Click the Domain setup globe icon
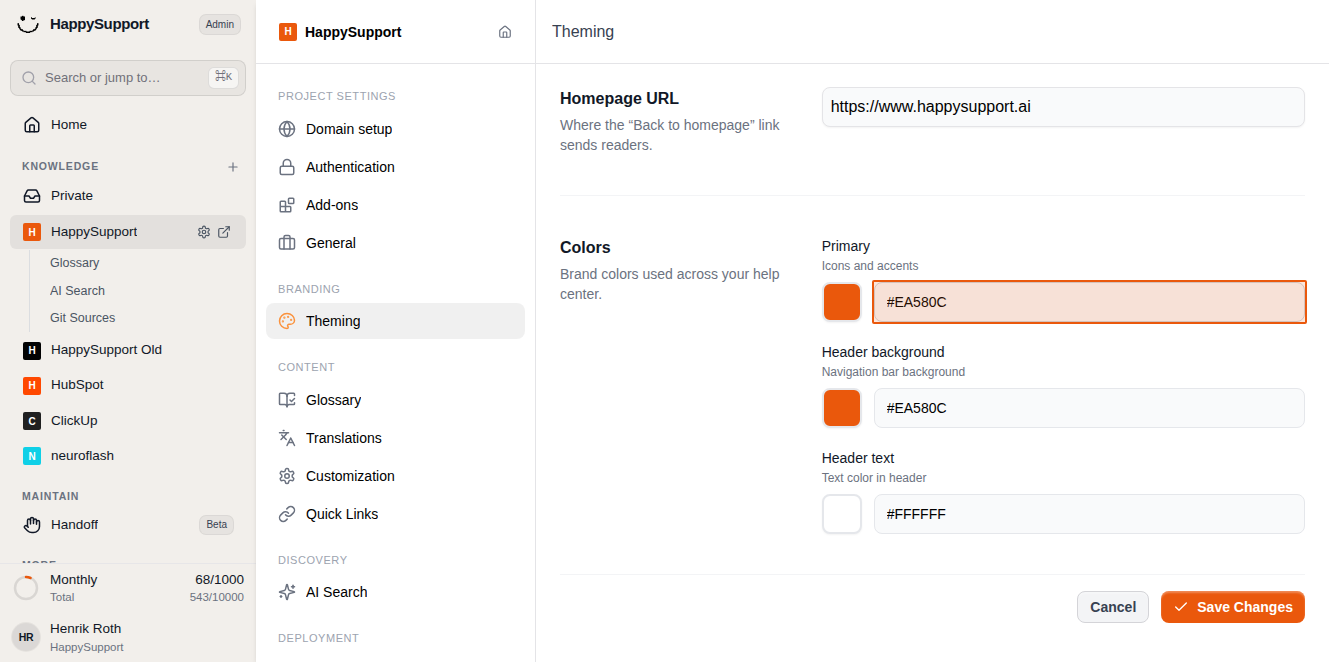Viewport: 1329px width, 662px height. (287, 129)
